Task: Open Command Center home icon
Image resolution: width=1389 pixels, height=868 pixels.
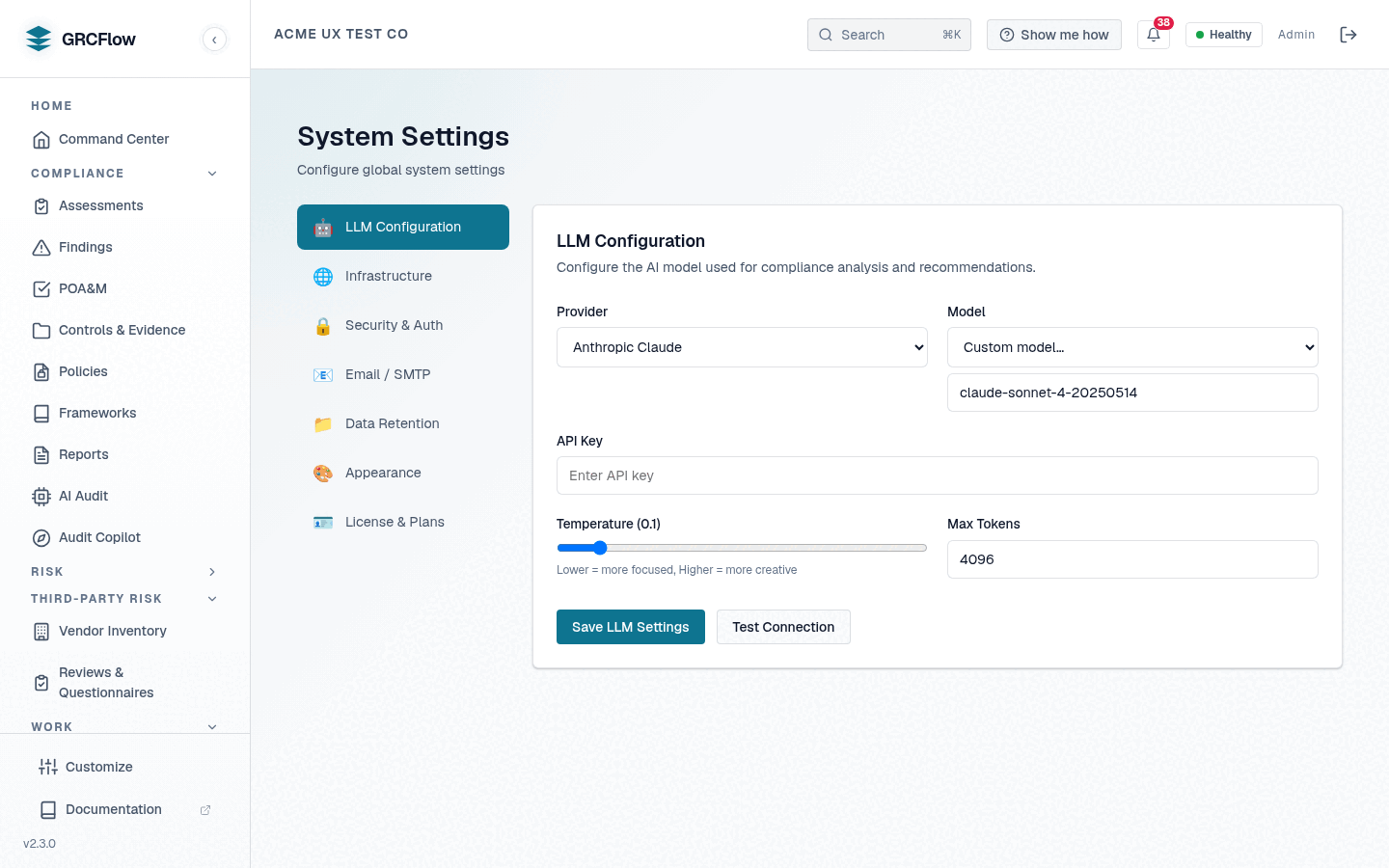Action: [41, 140]
